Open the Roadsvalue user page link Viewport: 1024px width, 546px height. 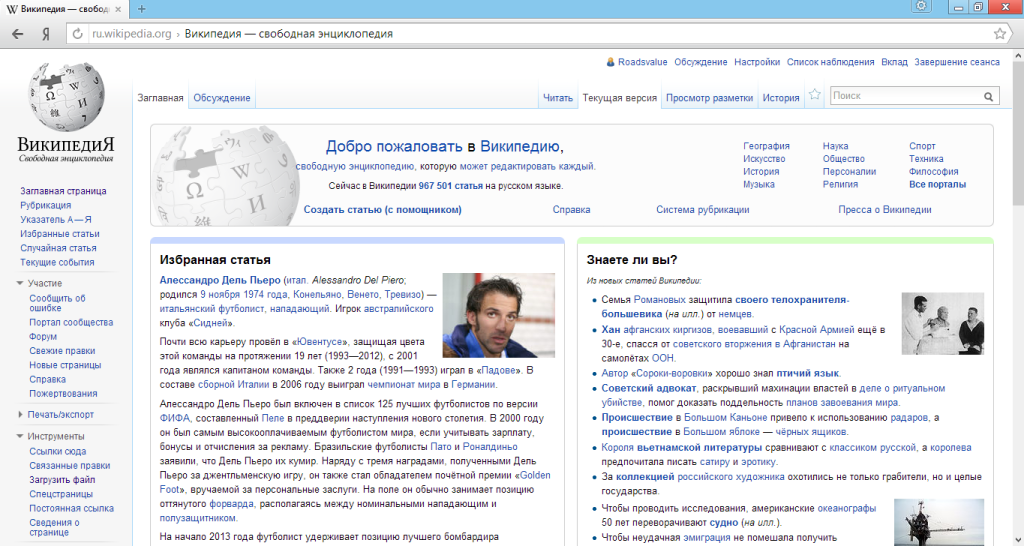(643, 62)
